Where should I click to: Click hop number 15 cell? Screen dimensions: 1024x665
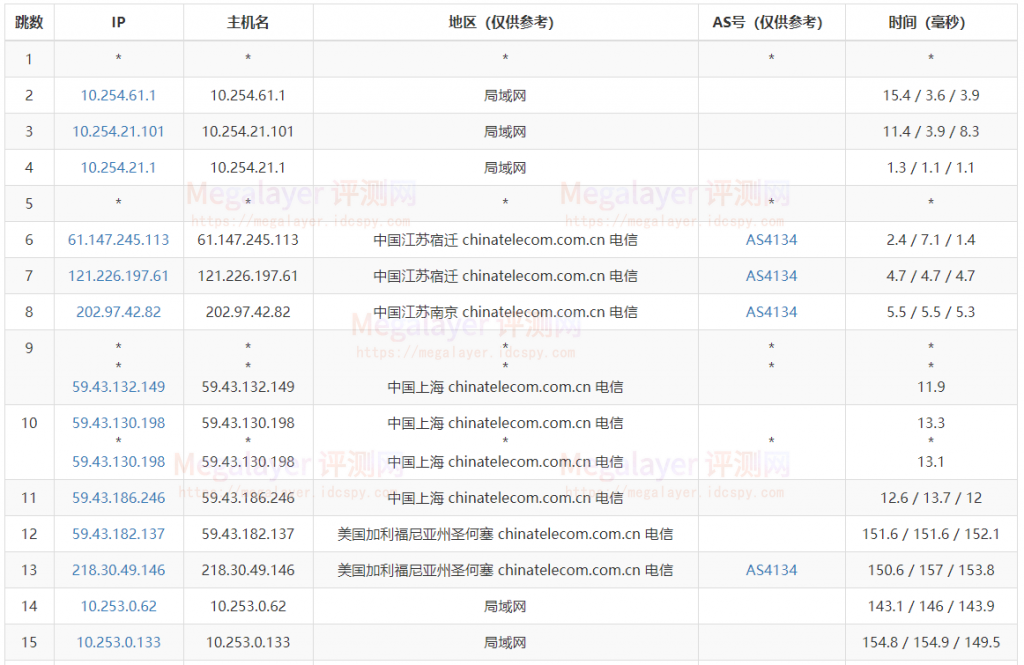(x=29, y=642)
